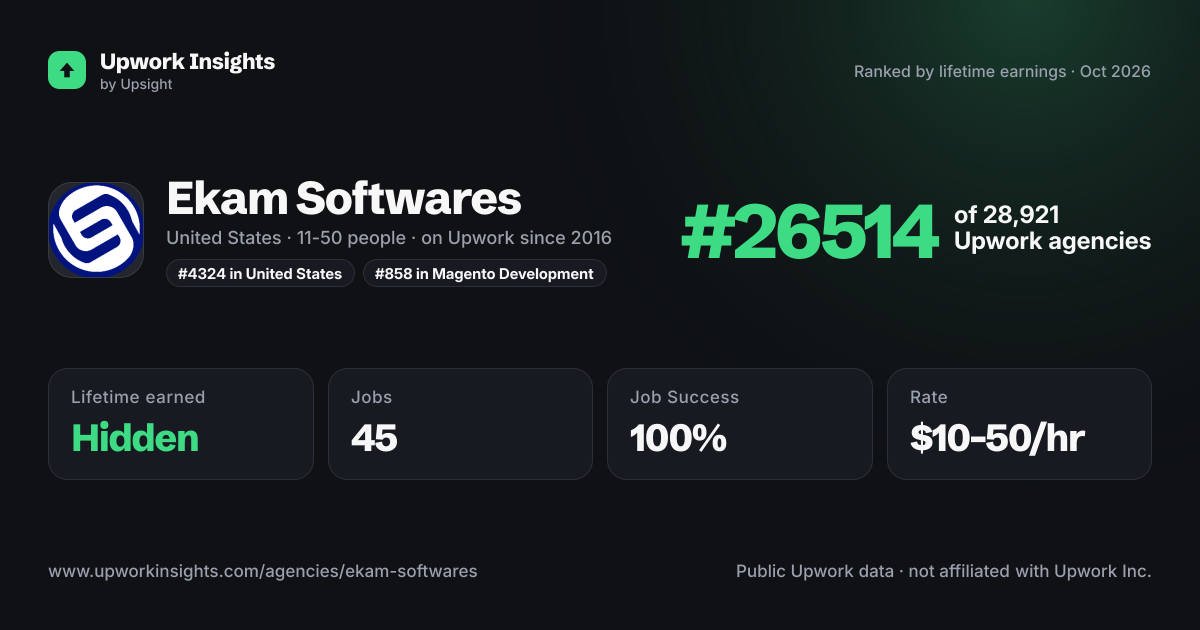Select the "Ranked by lifetime earnings · Oct 2026" text
The width and height of the screenshot is (1200, 630).
(x=1002, y=71)
